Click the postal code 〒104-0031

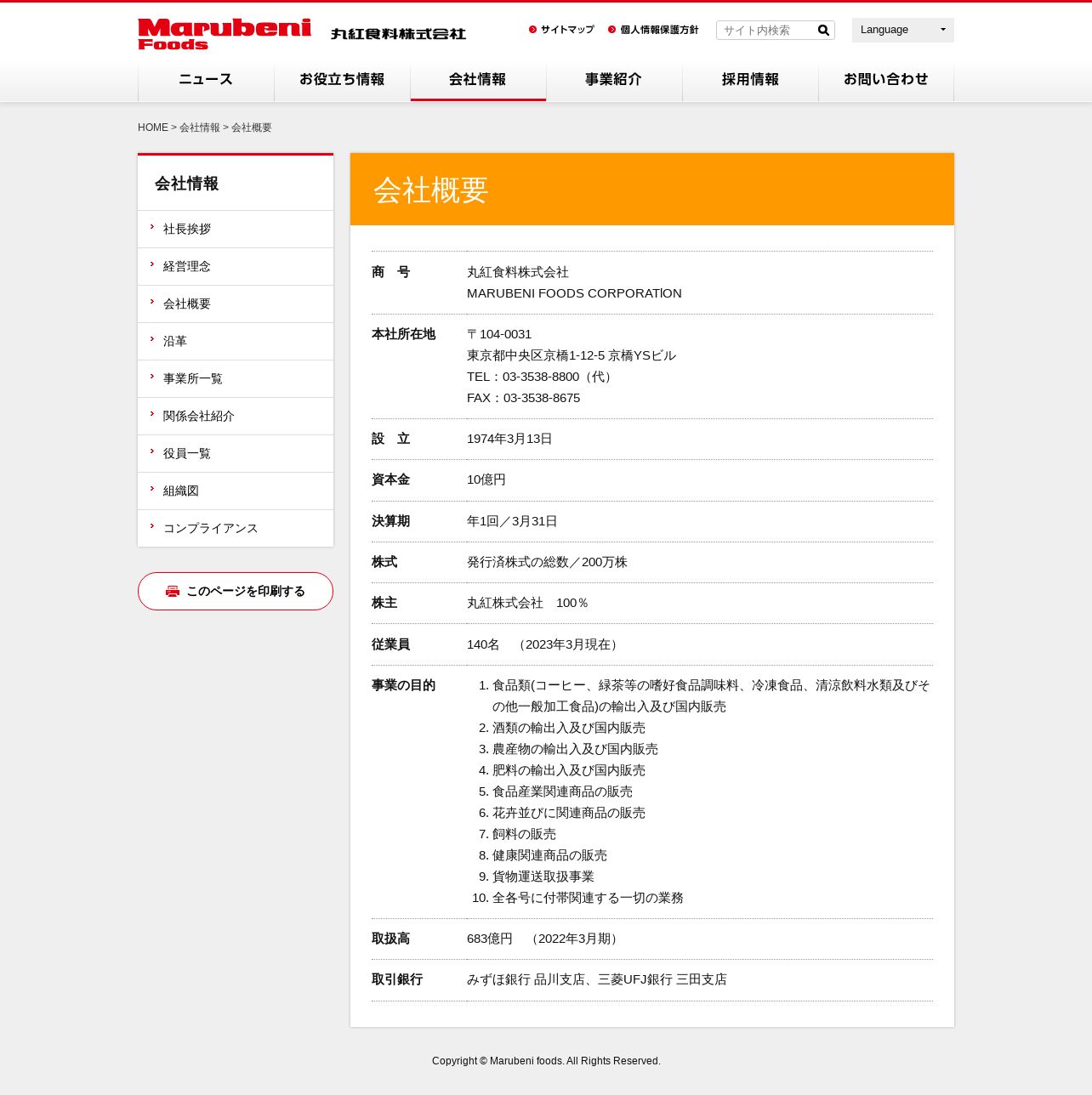tap(499, 334)
